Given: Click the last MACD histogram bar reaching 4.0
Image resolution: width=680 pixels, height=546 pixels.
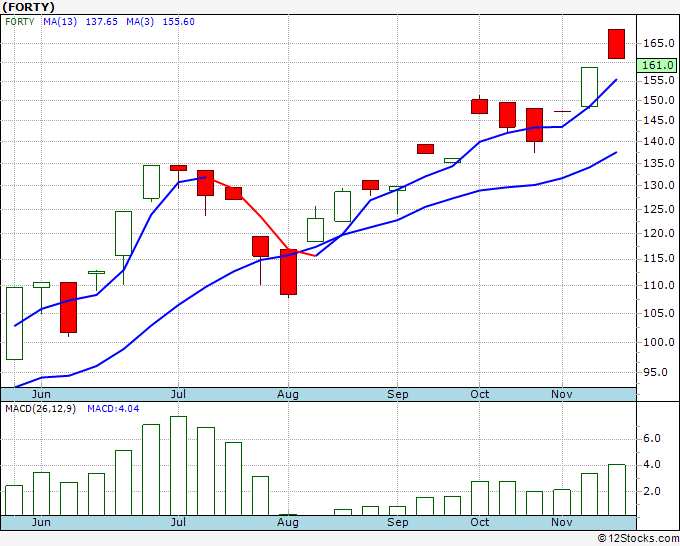Looking at the screenshot, I should click(617, 490).
